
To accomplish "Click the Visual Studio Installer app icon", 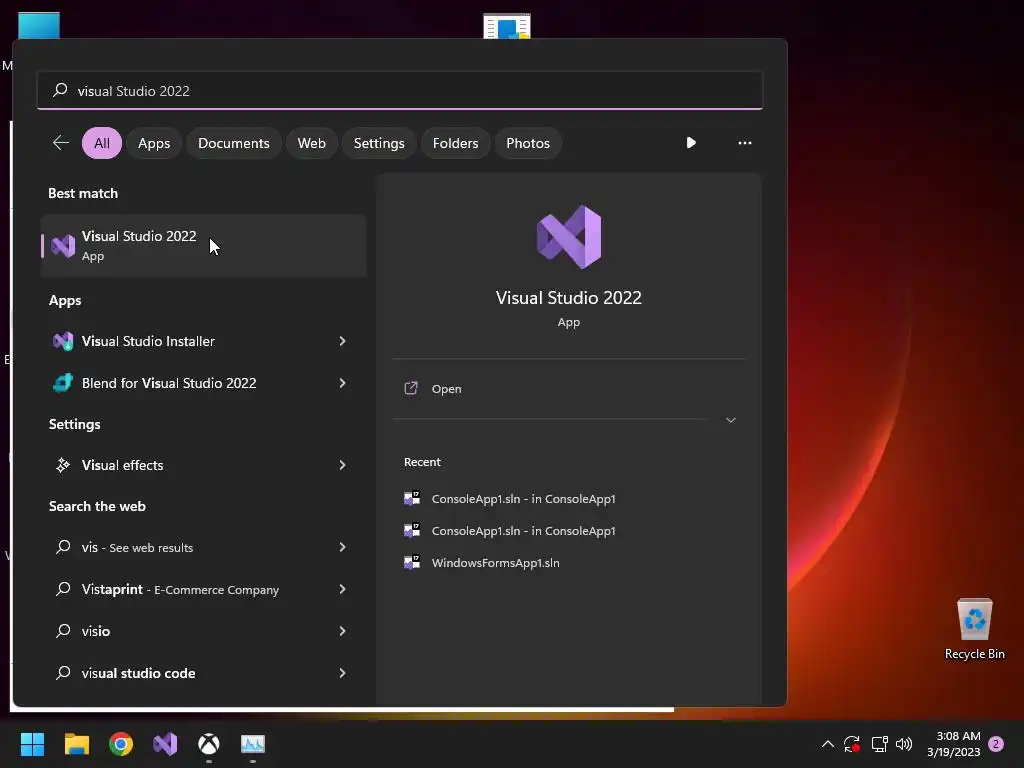I will click(x=63, y=341).
